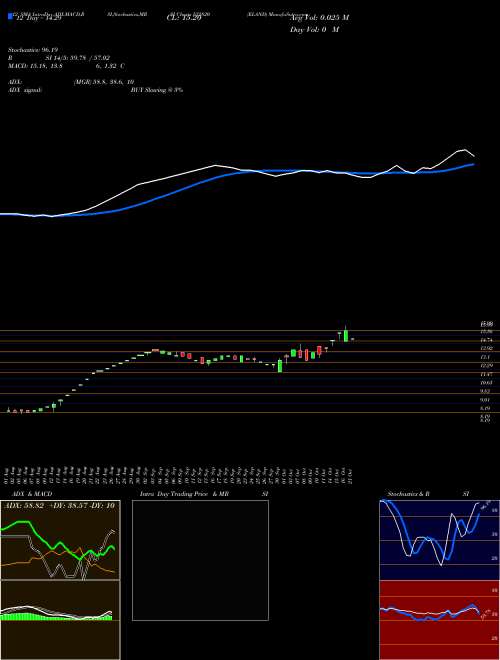
Task: Click the 'Day Vol: 0 M' value
Action: coord(314,30)
